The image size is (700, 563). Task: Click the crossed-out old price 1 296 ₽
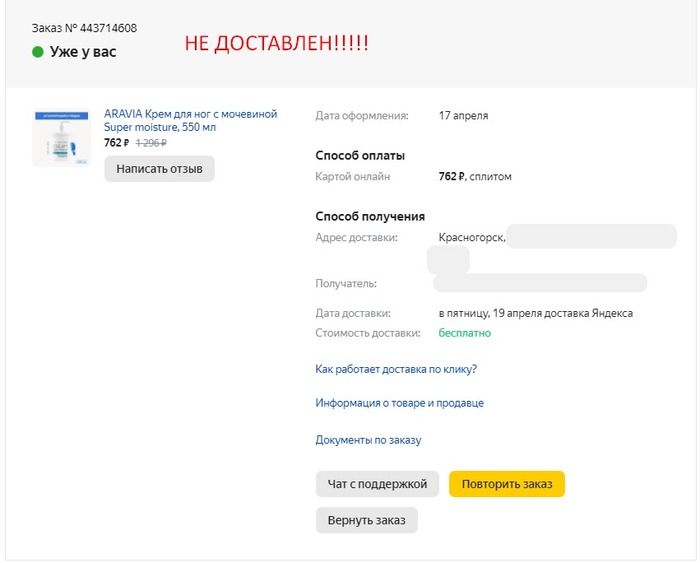(x=151, y=143)
